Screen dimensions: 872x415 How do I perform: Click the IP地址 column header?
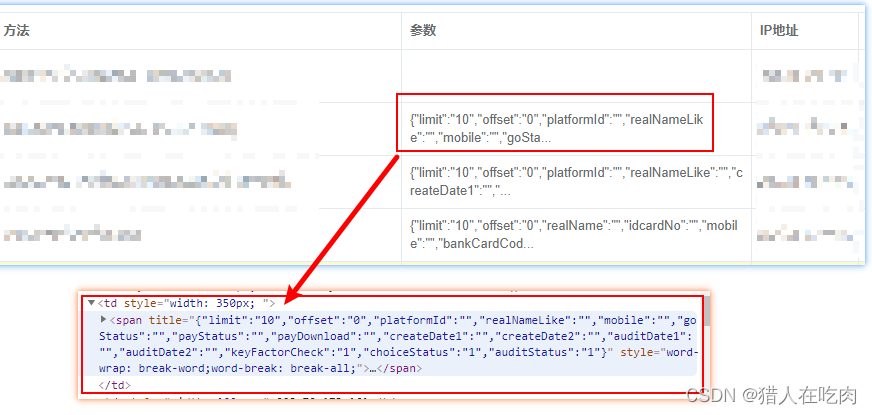pyautogui.click(x=779, y=31)
